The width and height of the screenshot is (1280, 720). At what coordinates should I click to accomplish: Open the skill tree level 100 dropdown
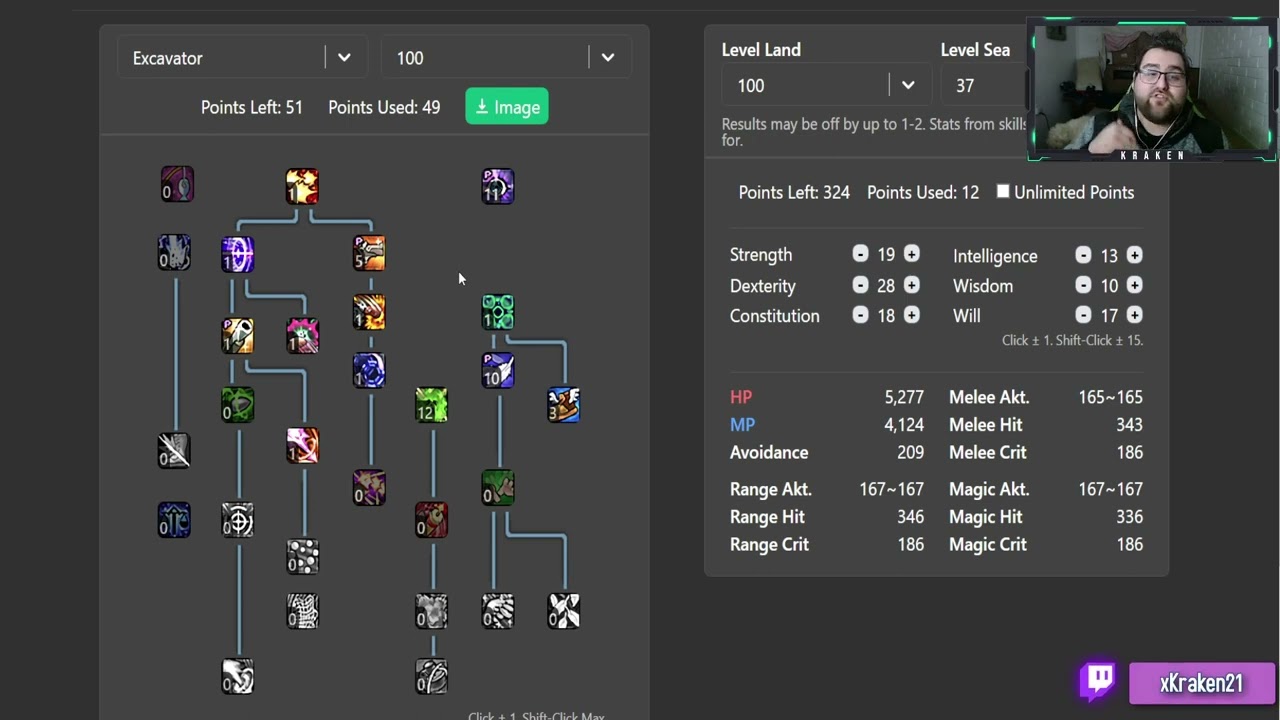(x=506, y=58)
